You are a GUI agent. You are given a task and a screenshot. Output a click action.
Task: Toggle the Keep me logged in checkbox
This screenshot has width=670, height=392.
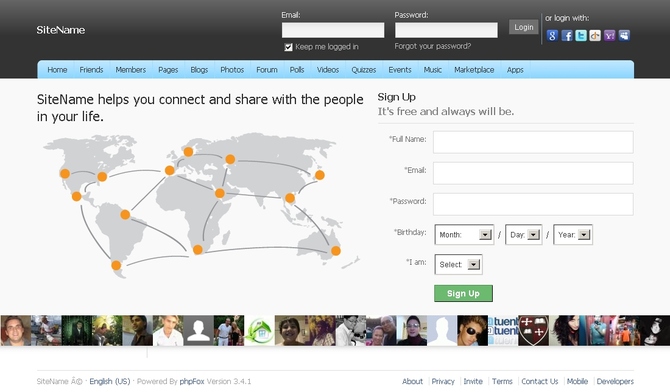point(288,47)
